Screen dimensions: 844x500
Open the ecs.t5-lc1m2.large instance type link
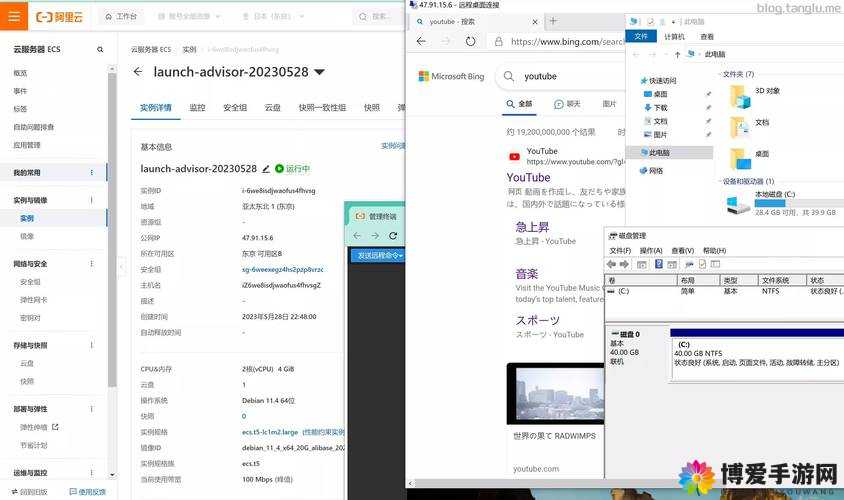pos(270,432)
